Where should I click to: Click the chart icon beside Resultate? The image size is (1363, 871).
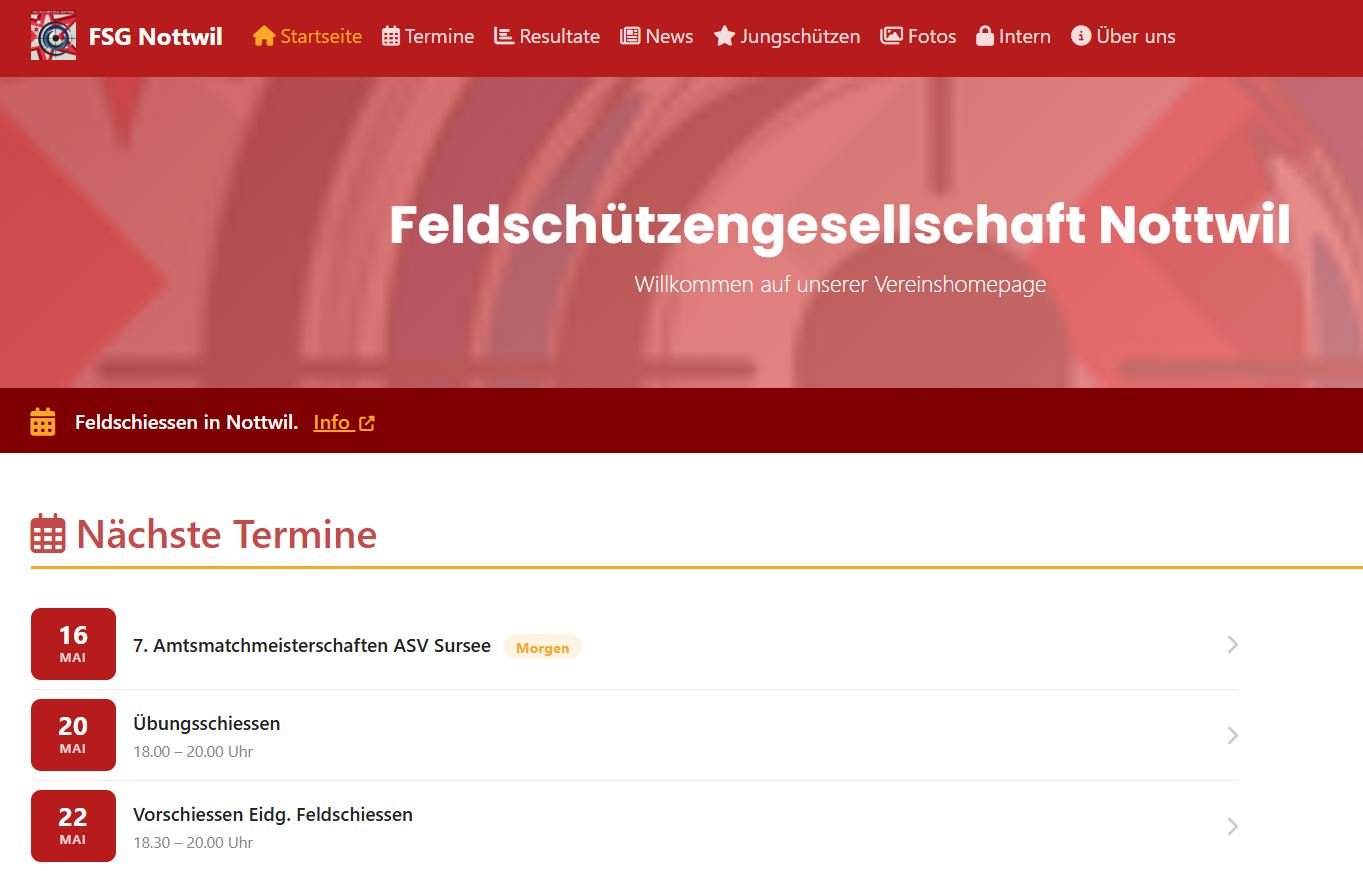pos(504,36)
